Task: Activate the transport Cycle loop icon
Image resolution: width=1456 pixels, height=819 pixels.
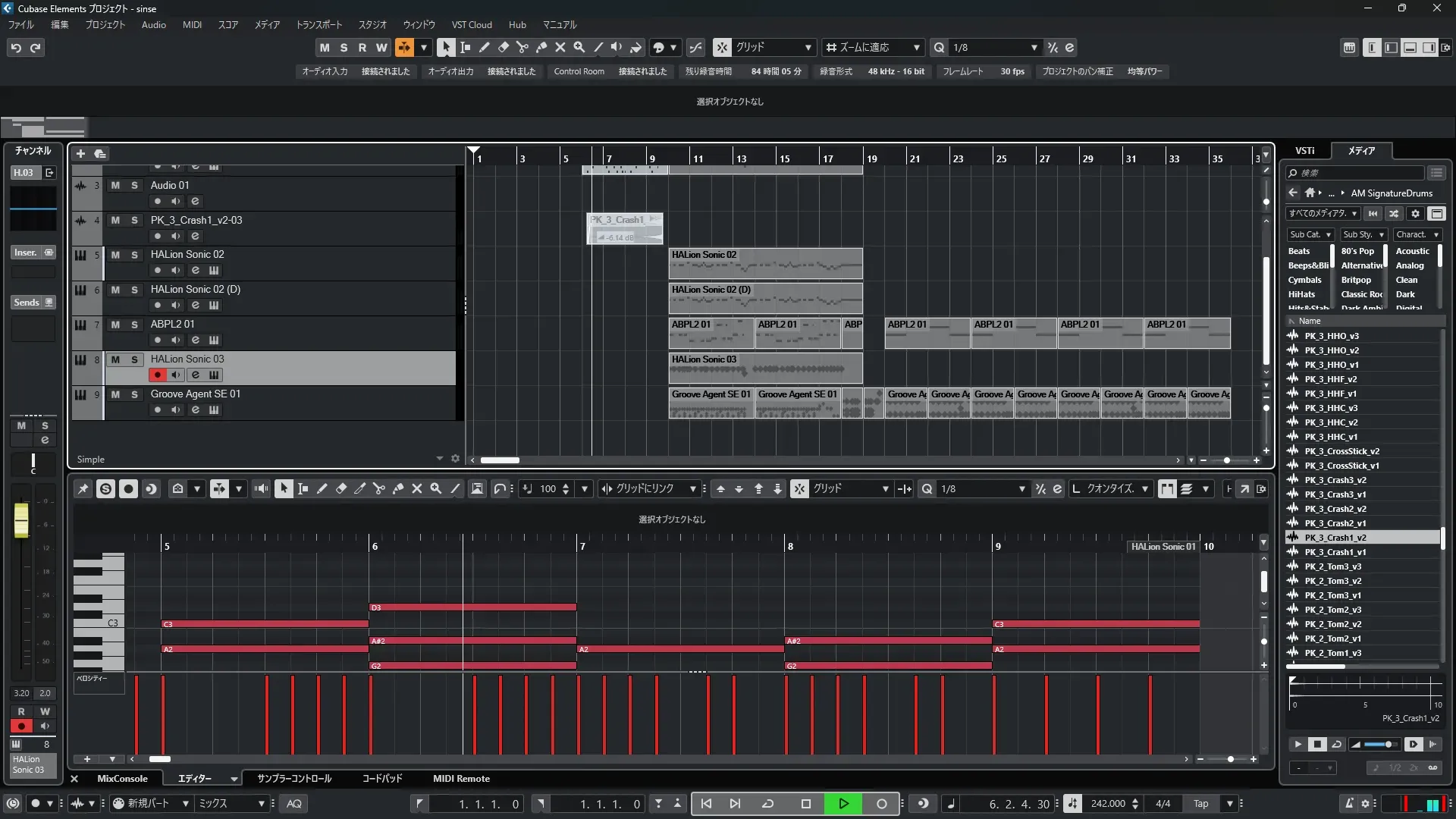Action: coord(767,804)
